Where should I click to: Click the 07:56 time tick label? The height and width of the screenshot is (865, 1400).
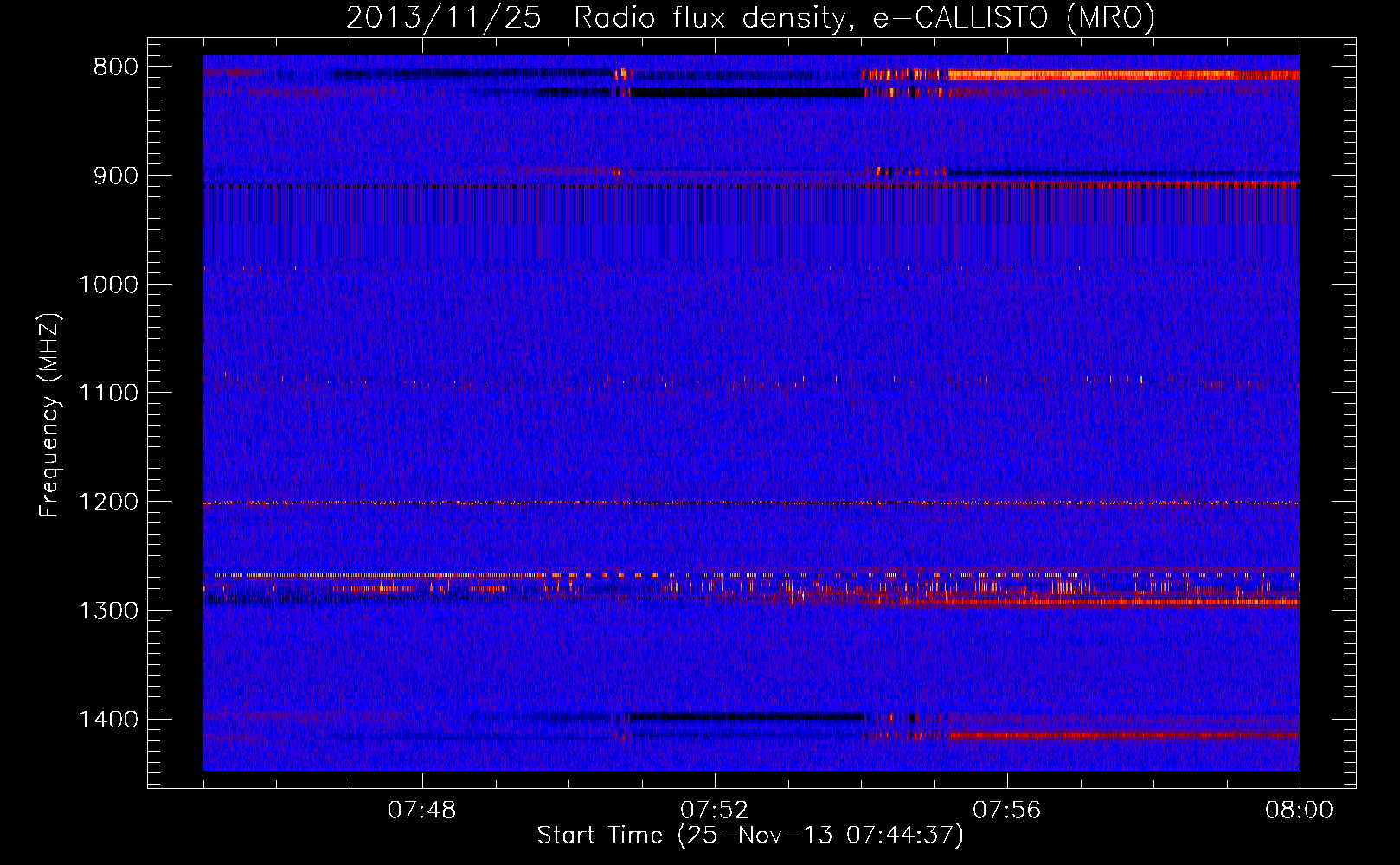point(1007,811)
